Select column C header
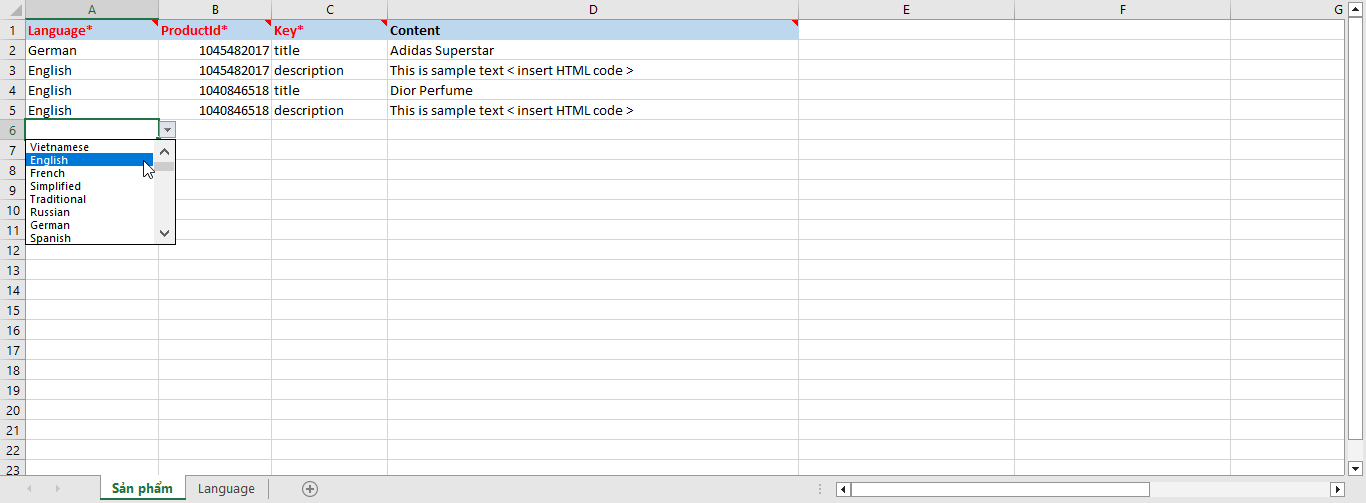 [x=329, y=9]
